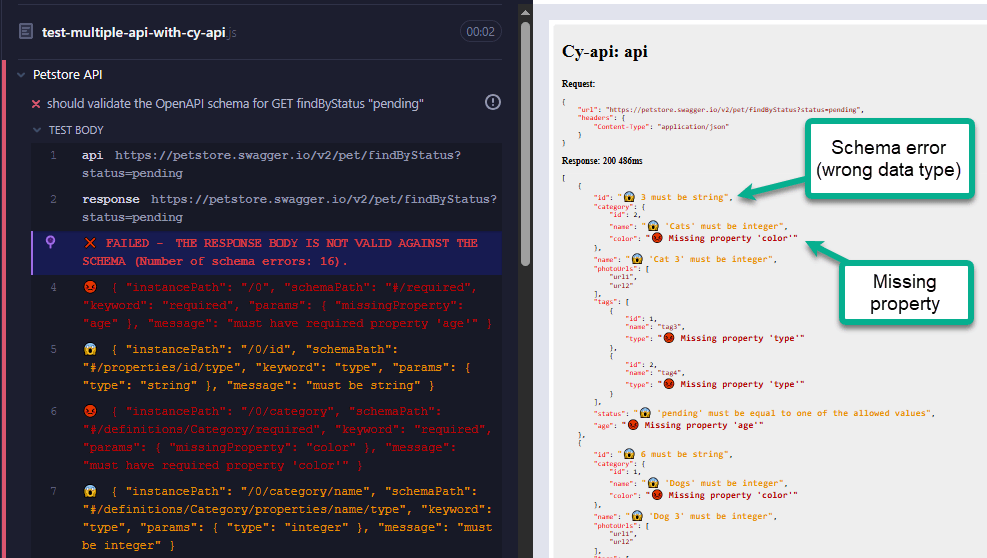The width and height of the screenshot is (987, 558).
Task: Click angry icon on second Missing property 'color'
Action: (657, 495)
